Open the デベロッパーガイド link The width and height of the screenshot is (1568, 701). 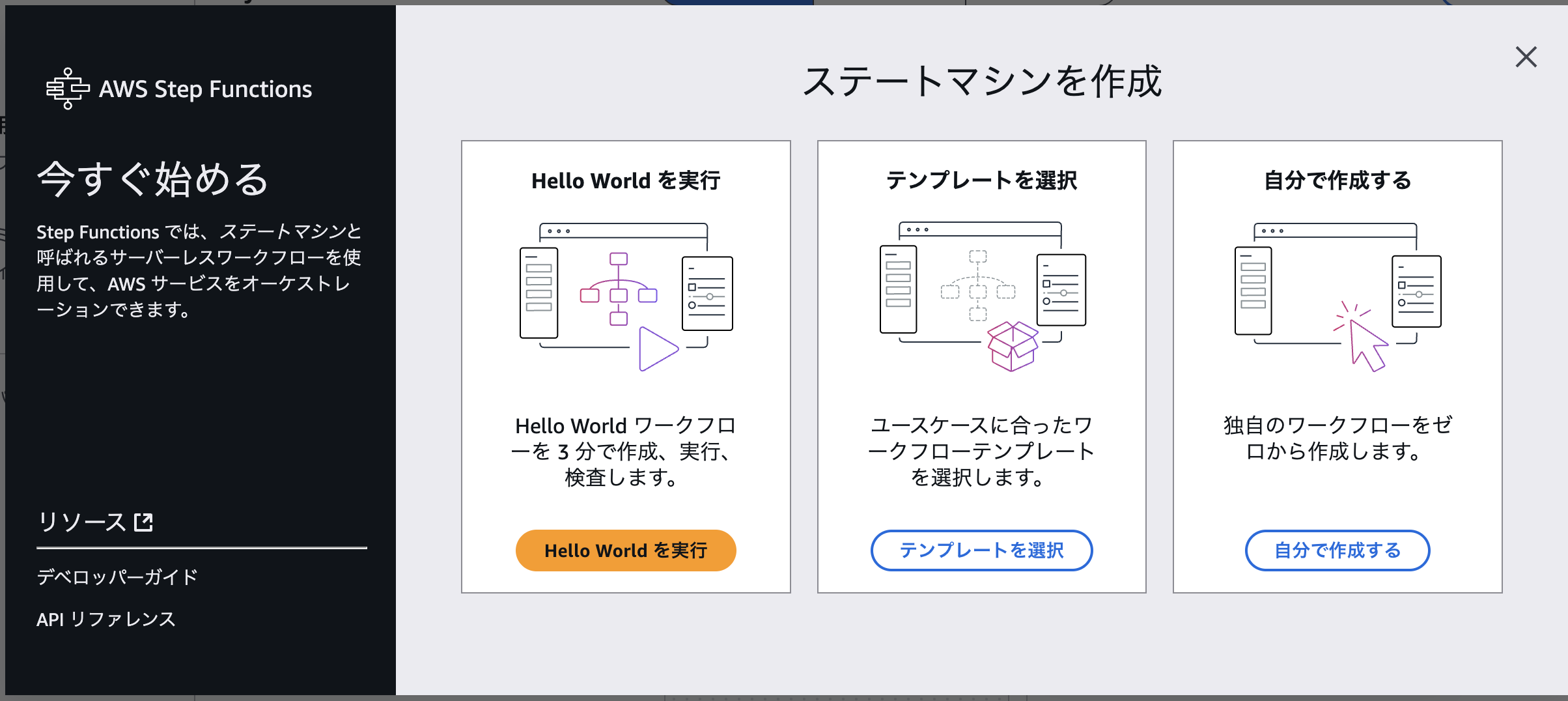click(117, 576)
